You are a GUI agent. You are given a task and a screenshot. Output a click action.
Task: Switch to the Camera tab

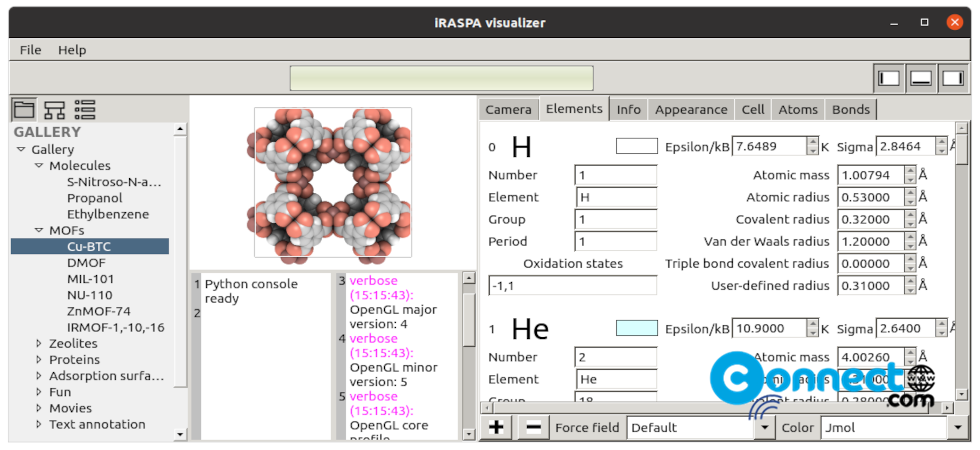click(x=509, y=109)
